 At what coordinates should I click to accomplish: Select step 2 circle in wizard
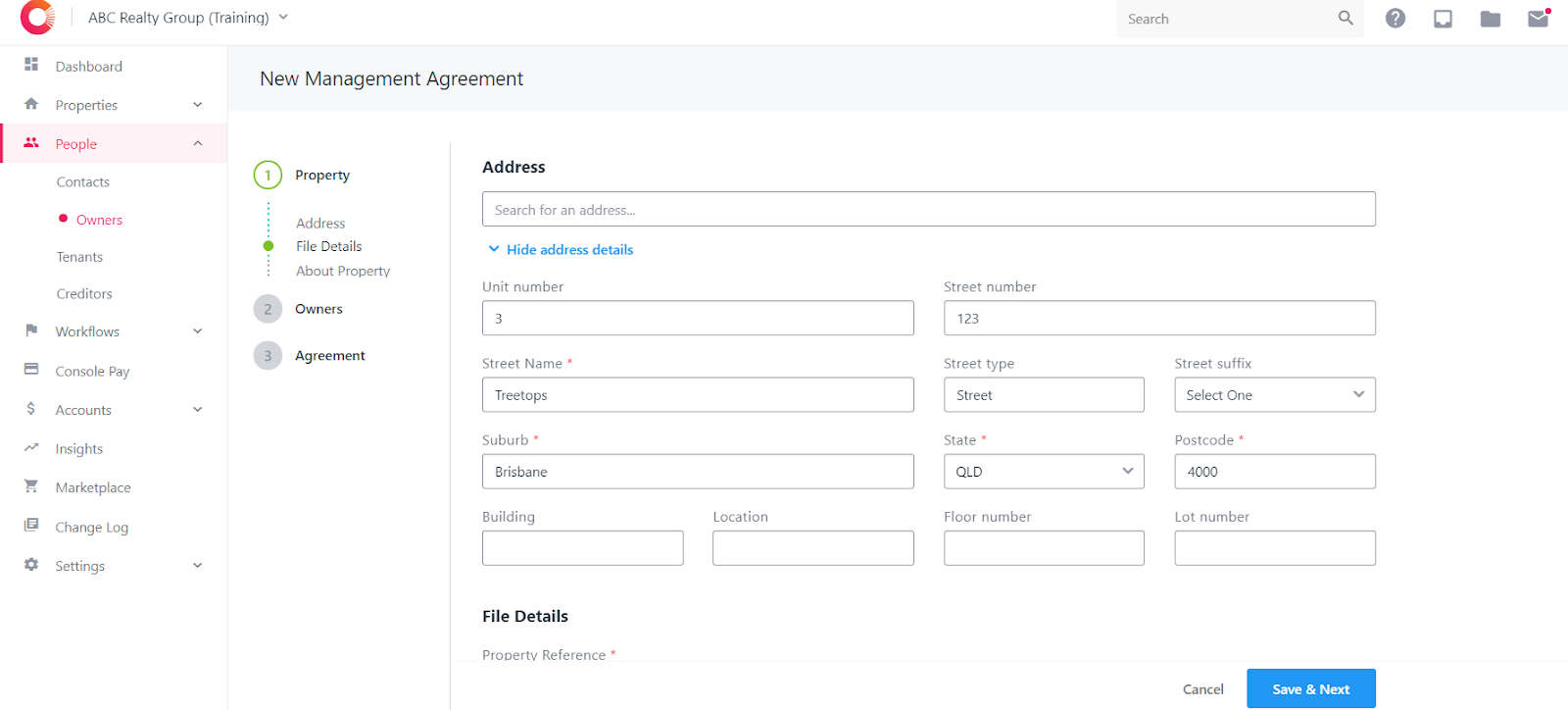(268, 309)
